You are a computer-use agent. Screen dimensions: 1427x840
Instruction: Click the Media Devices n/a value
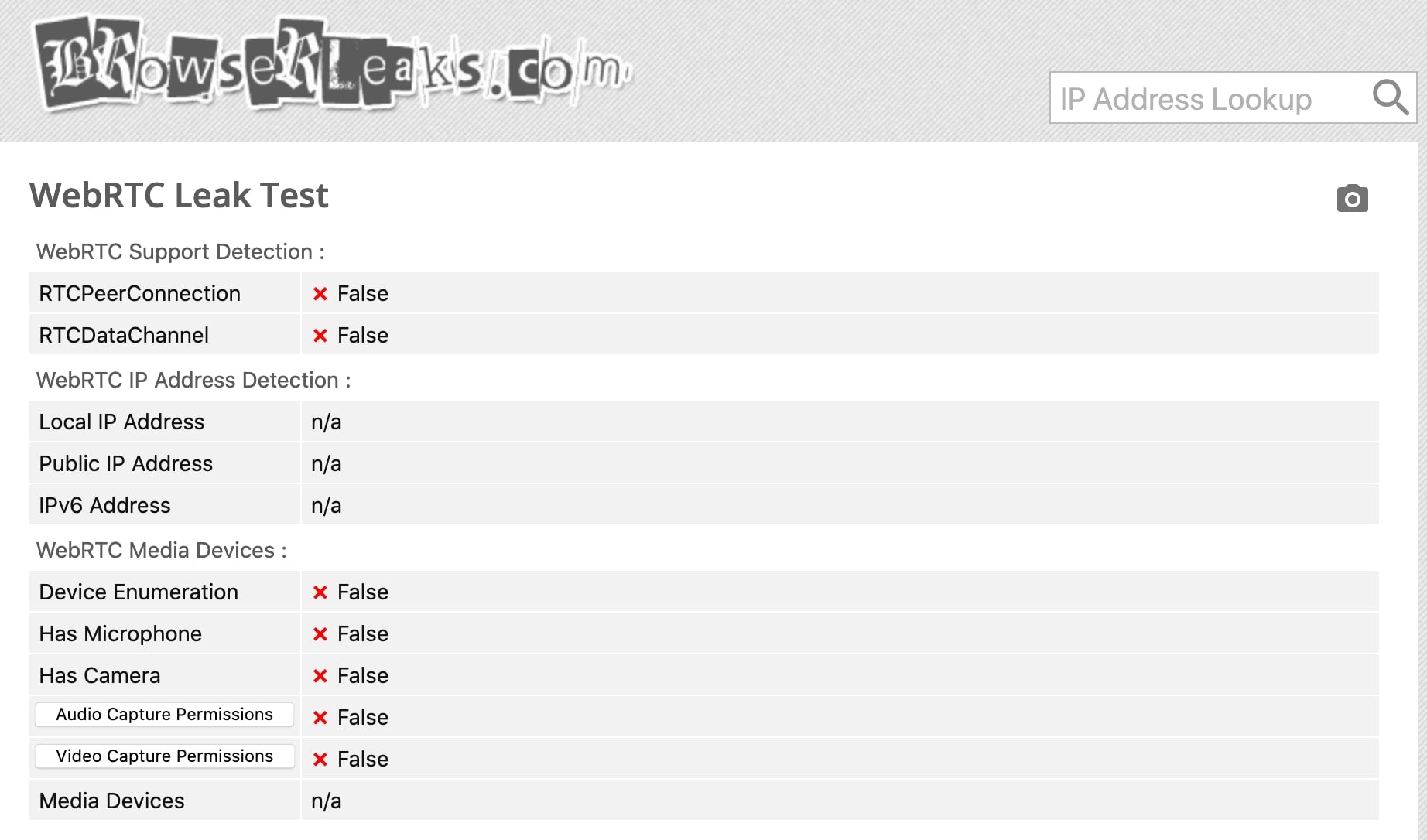click(x=326, y=801)
